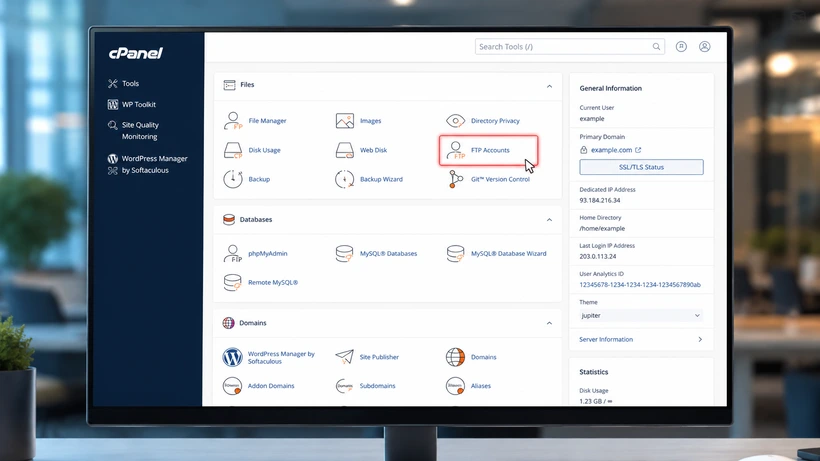
Task: Open the notifications icon in header
Action: point(681,47)
